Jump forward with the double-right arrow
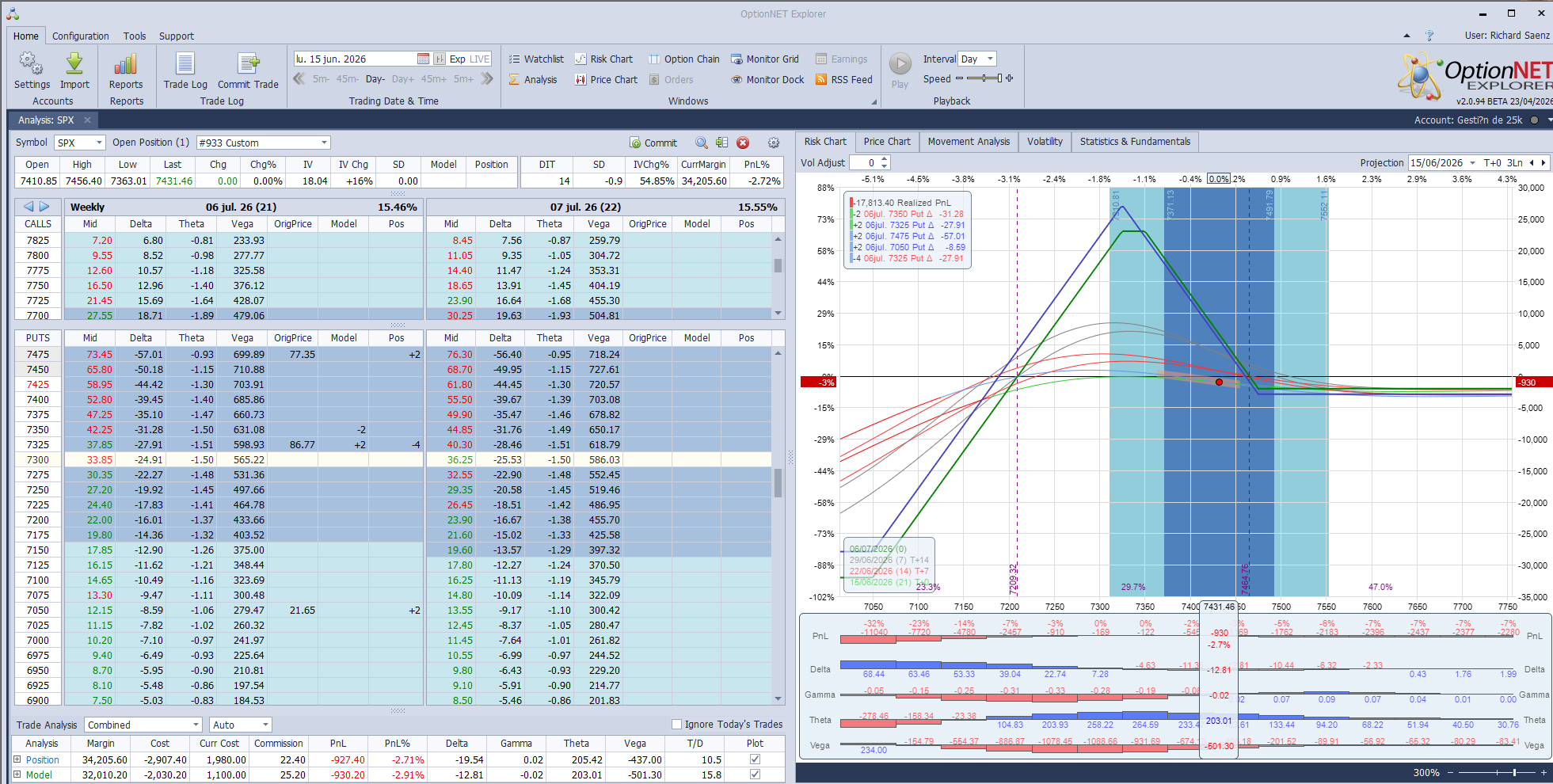 (487, 78)
